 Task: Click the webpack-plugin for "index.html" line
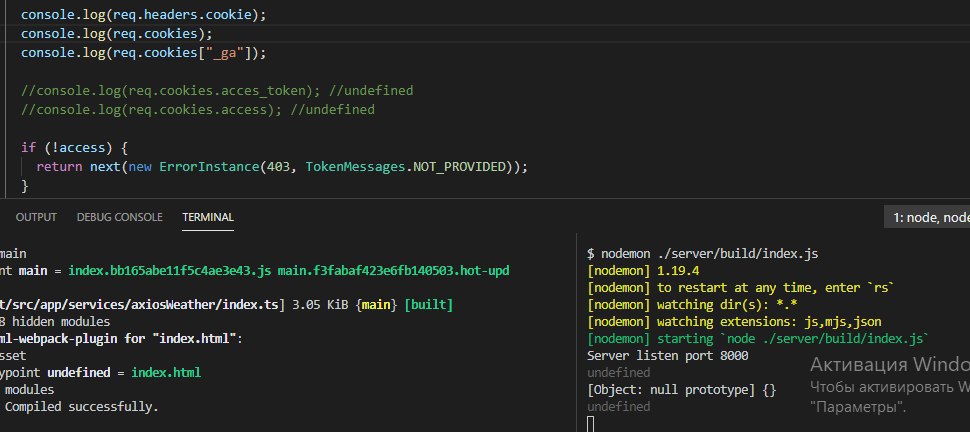pos(122,339)
